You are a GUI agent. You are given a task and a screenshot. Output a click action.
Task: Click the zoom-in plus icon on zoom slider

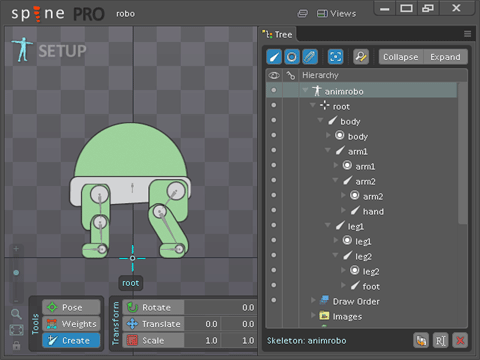[x=16, y=249]
